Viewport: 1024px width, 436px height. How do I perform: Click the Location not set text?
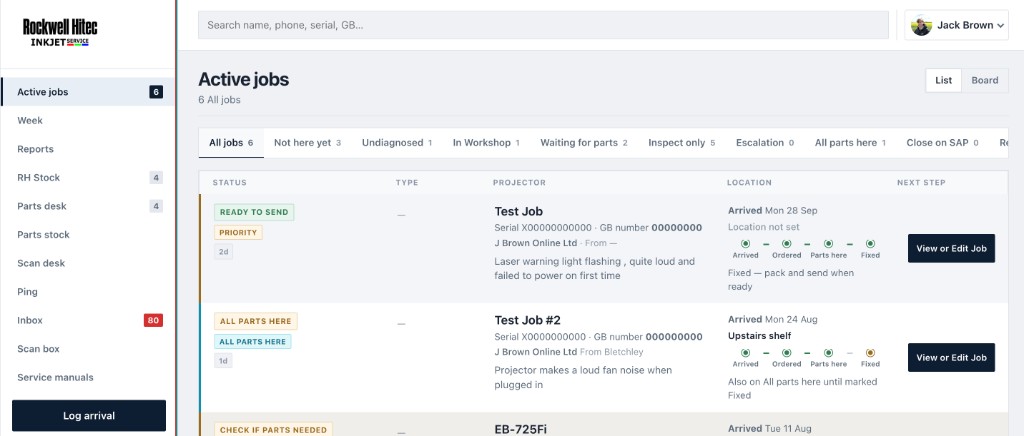[x=763, y=227]
